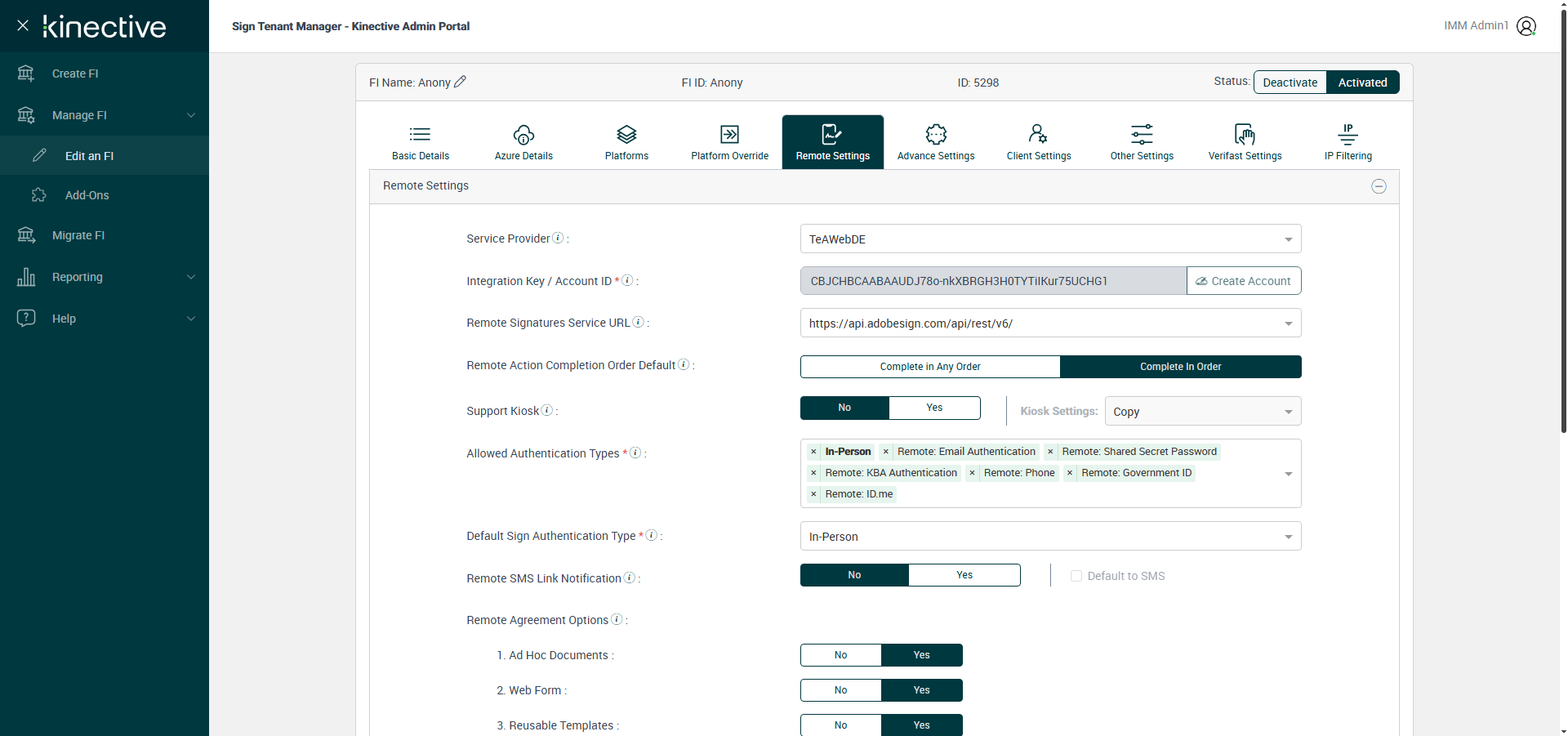Click the Remote Signatures Service URL info icon

click(x=639, y=322)
